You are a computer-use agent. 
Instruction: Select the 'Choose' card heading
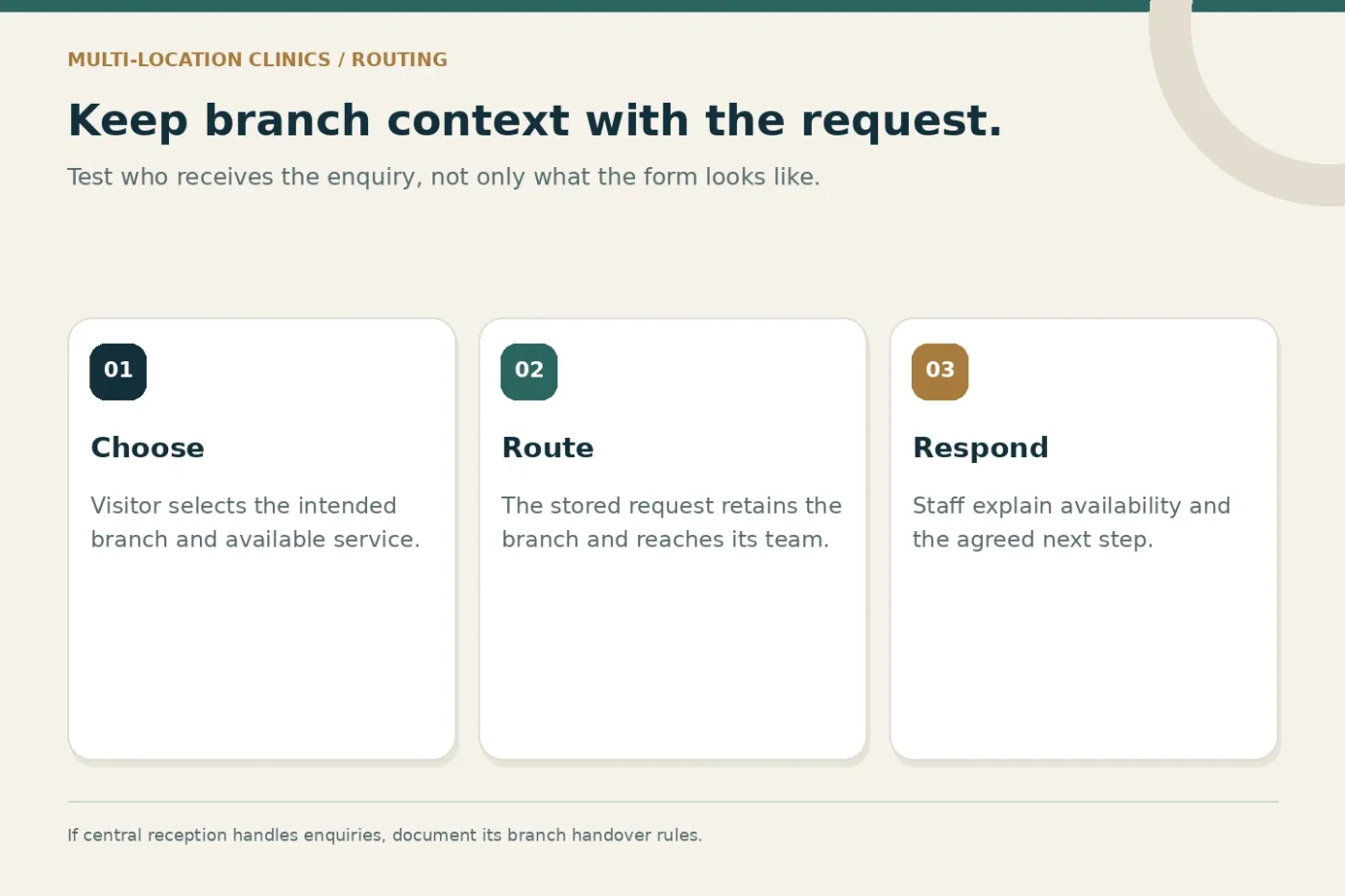click(148, 448)
